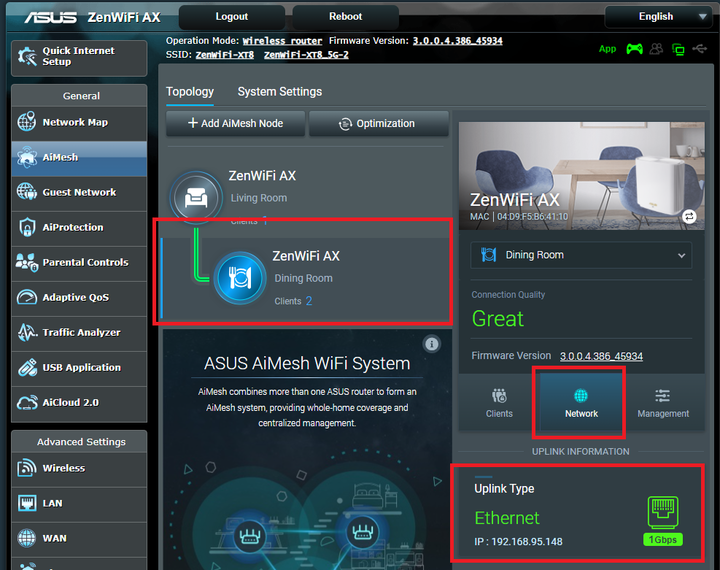Switch to the Topology tab

190,92
